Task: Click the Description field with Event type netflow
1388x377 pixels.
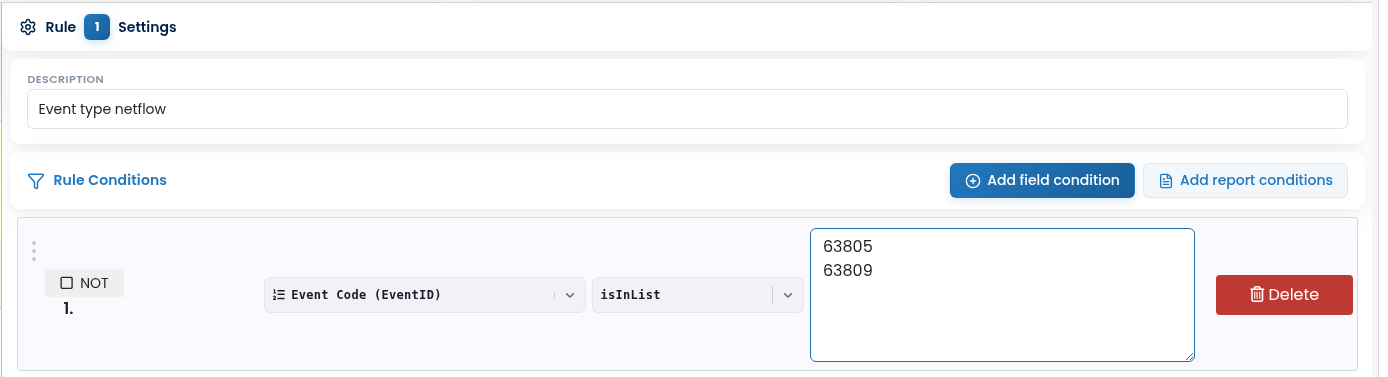Action: pos(687,109)
